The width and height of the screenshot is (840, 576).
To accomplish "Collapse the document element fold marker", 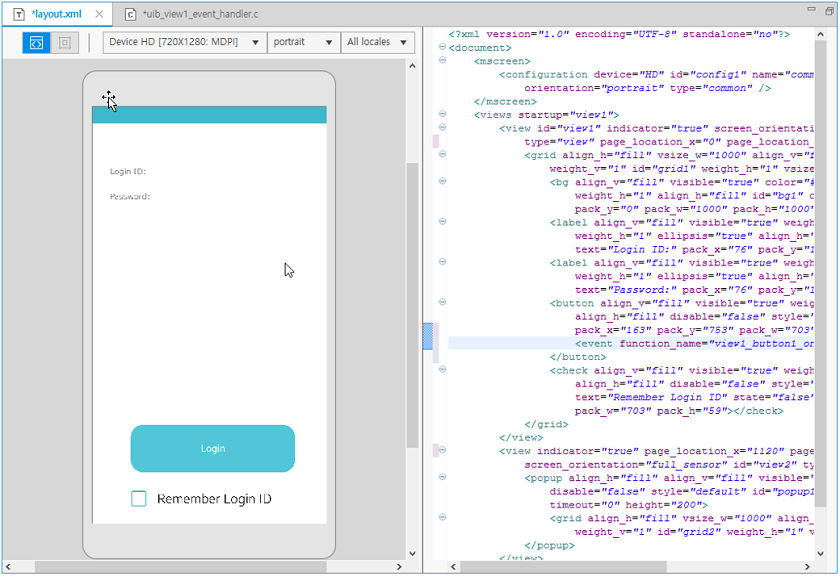I will click(x=442, y=47).
